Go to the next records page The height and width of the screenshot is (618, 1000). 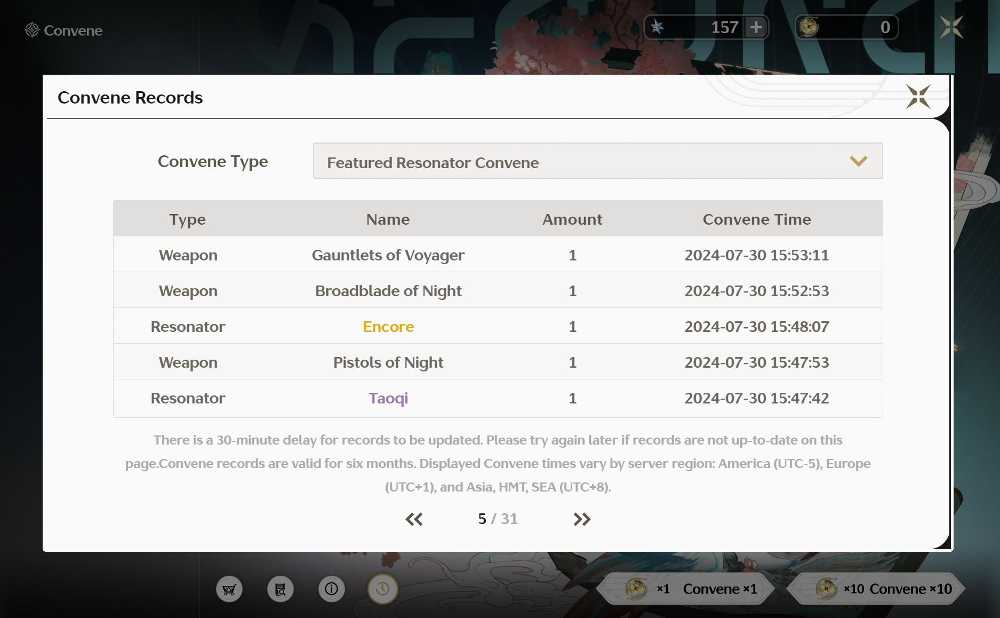point(582,519)
